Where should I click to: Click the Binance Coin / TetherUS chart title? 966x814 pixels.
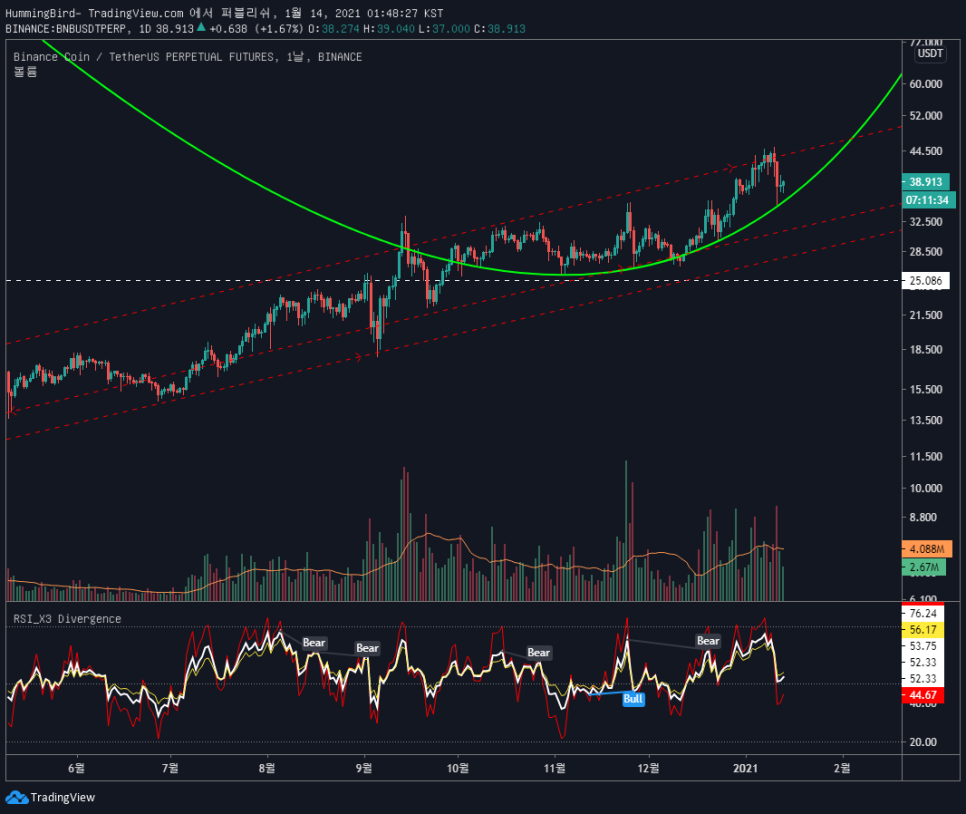tap(188, 57)
